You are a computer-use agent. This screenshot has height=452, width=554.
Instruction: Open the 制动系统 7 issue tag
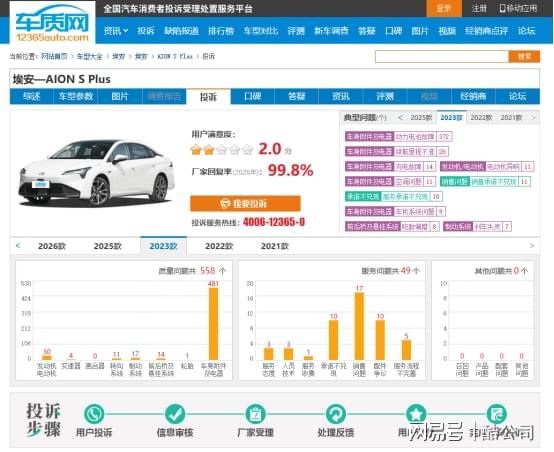click(477, 227)
